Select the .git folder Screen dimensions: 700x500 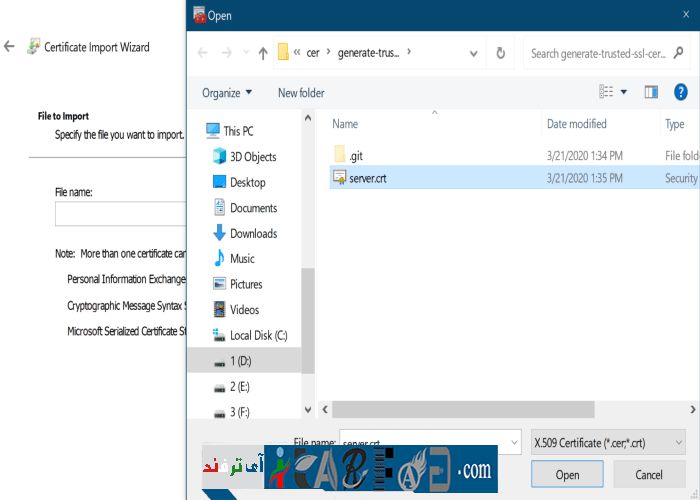click(x=355, y=155)
